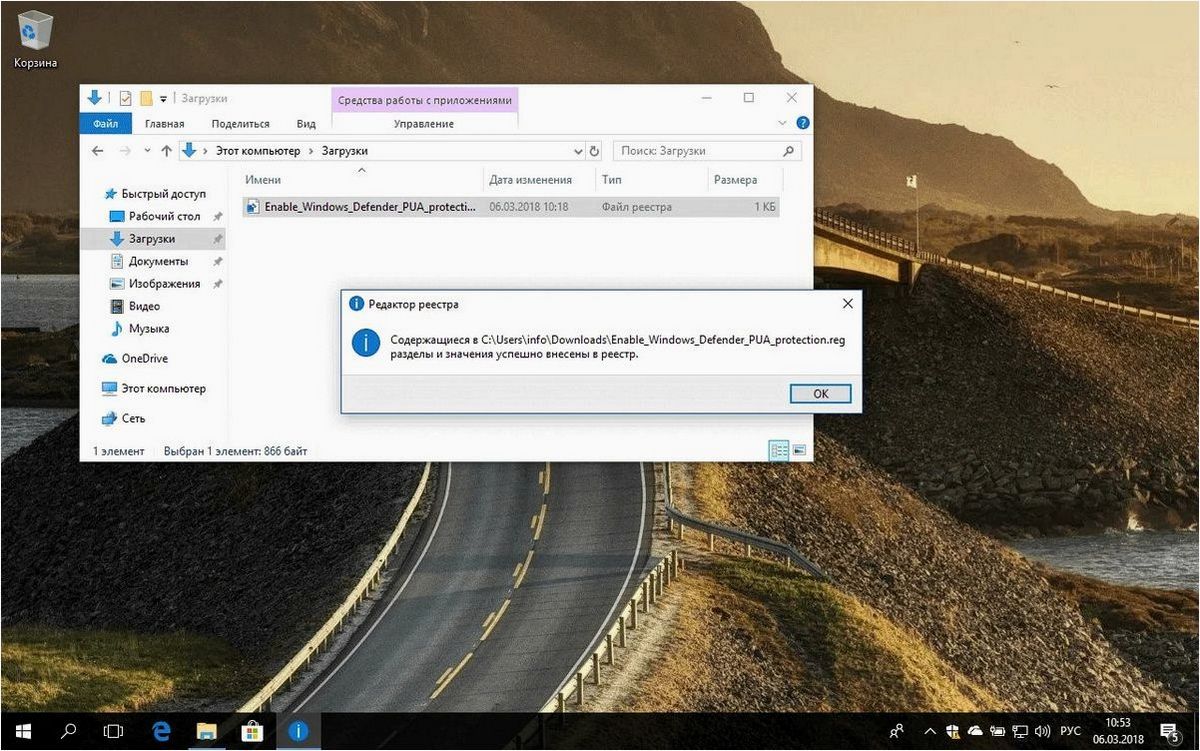Image resolution: width=1200 pixels, height=751 pixels.
Task: Select the Управление tab
Action: [424, 124]
